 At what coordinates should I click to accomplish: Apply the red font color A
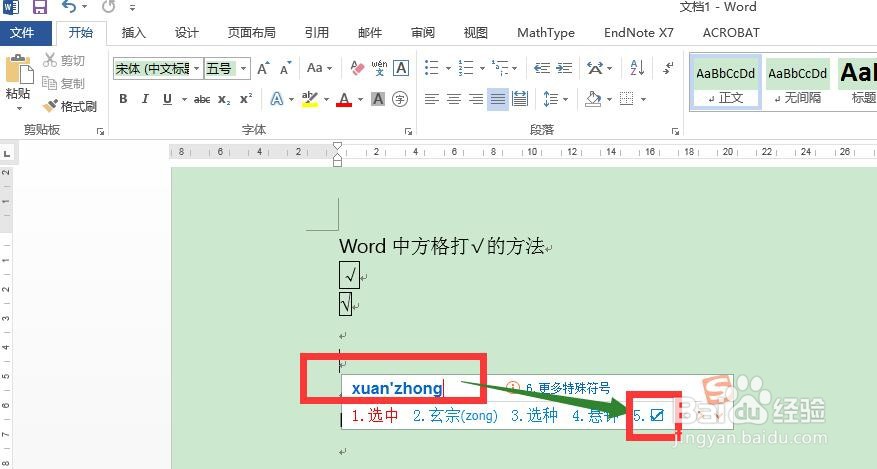pyautogui.click(x=344, y=100)
